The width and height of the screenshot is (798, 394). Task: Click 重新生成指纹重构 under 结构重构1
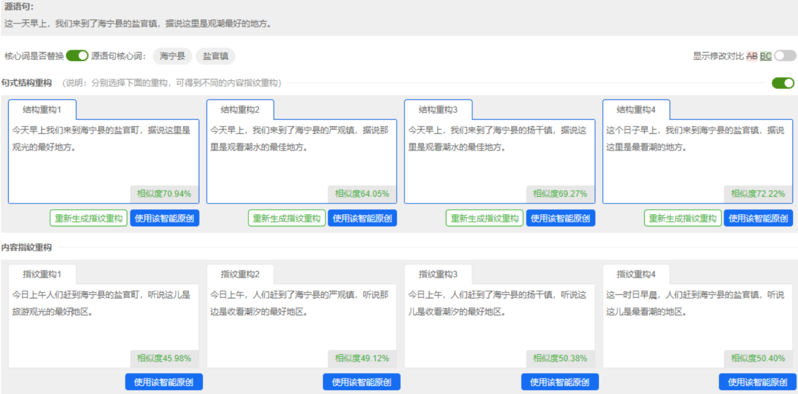[x=89, y=218]
